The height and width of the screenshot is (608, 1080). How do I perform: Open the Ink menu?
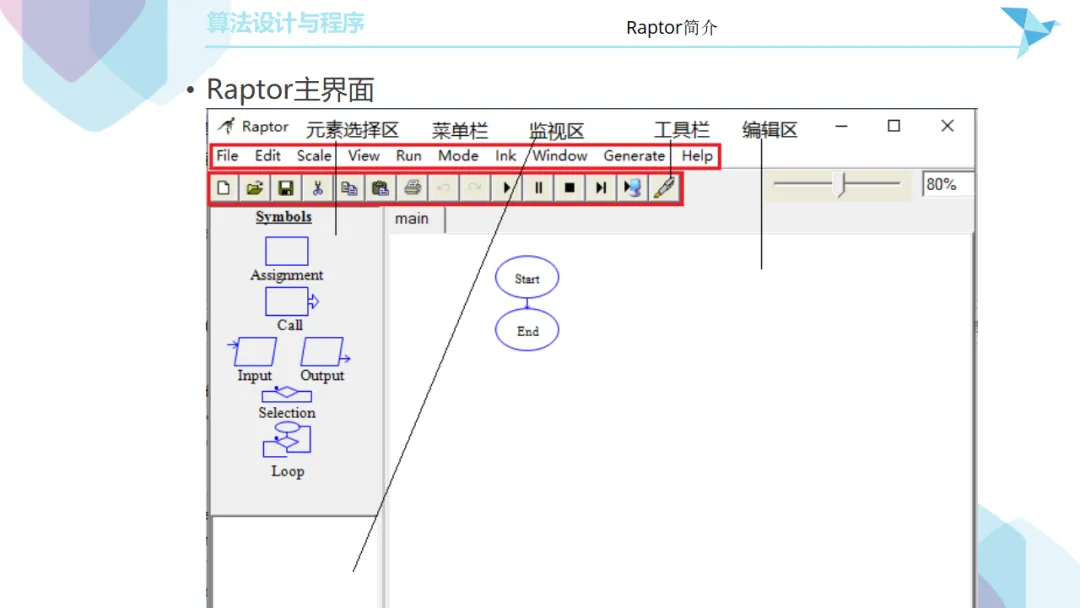pos(506,156)
